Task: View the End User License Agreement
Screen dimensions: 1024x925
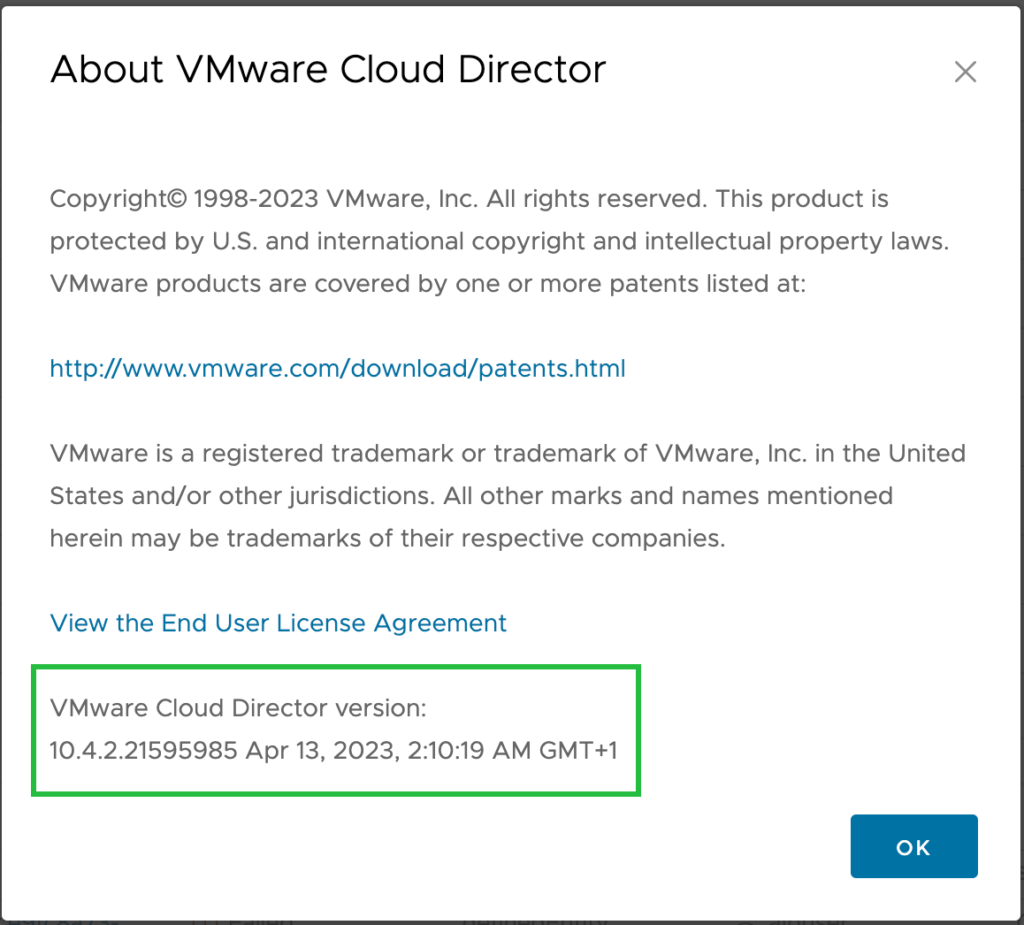Action: click(x=278, y=623)
